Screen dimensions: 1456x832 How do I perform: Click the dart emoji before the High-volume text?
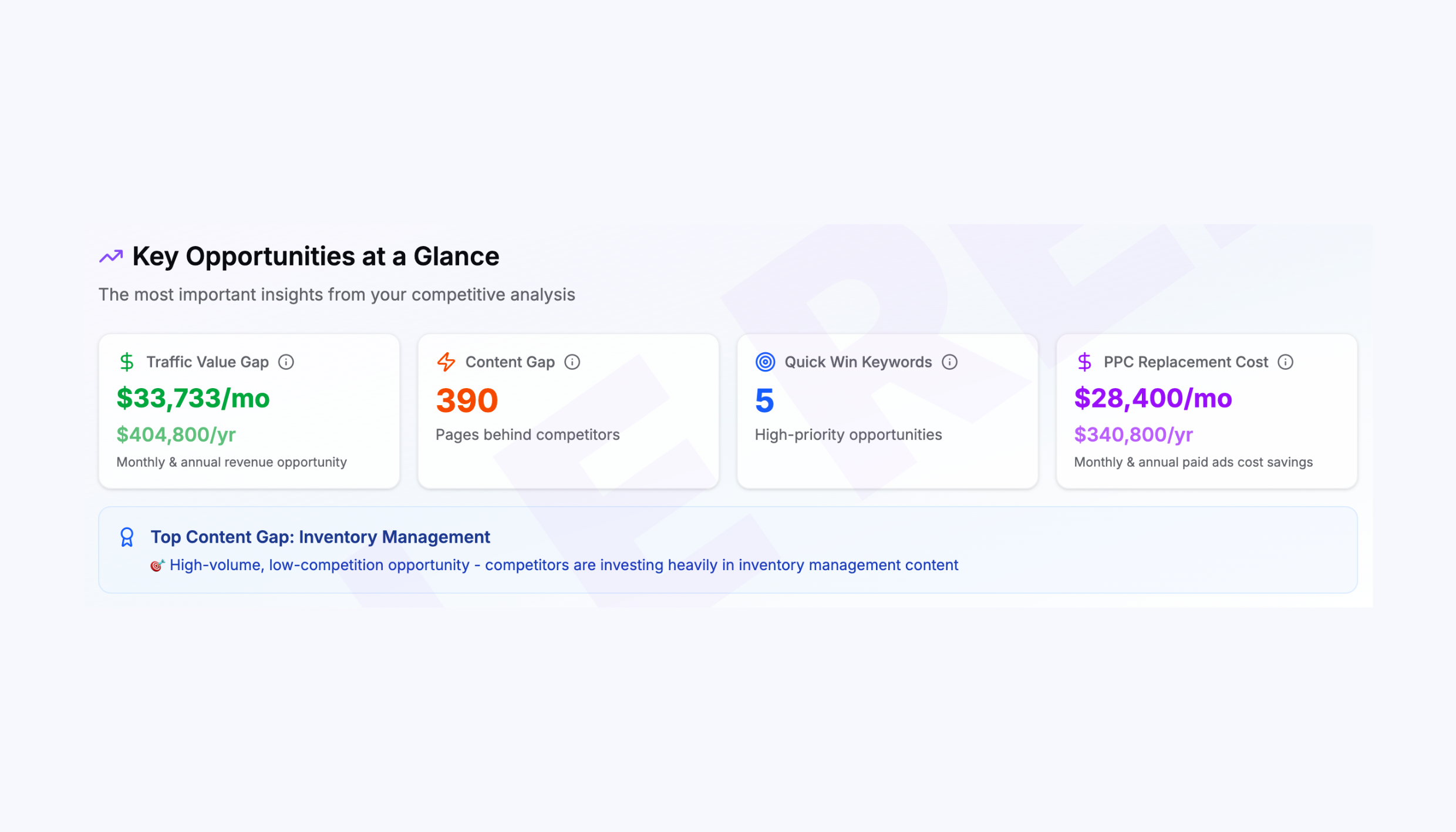(157, 565)
